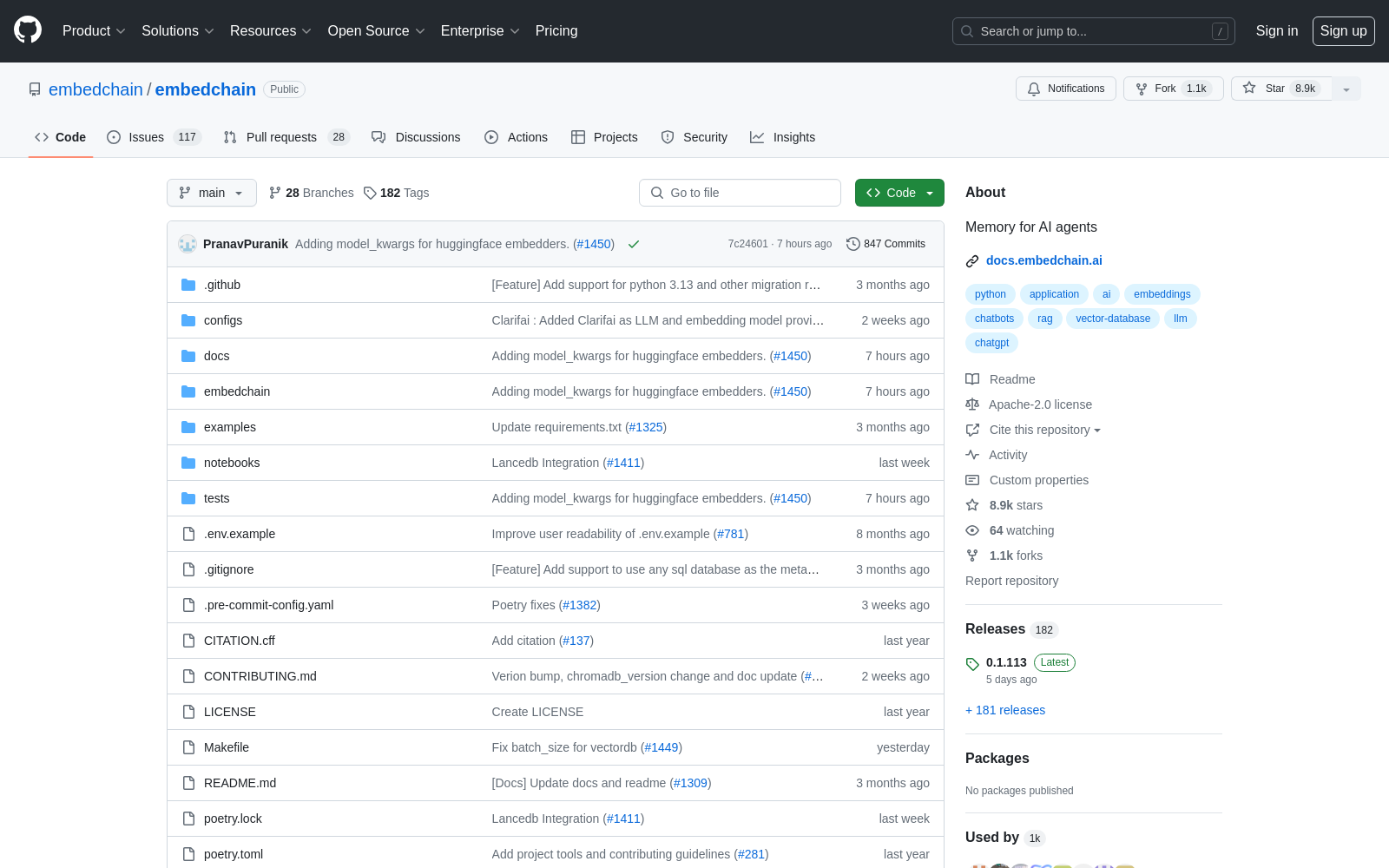Image resolution: width=1389 pixels, height=868 pixels.
Task: Click the poetry.lock file icon
Action: [x=188, y=819]
